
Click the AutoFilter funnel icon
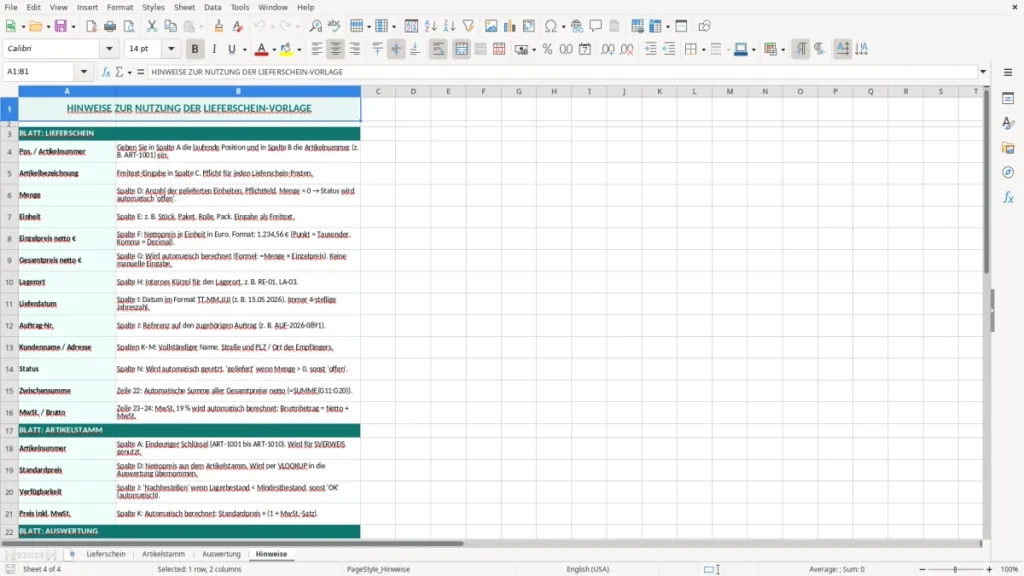468,26
